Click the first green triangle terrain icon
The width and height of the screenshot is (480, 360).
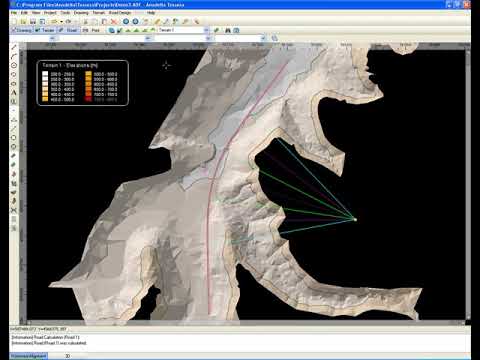pos(128,30)
